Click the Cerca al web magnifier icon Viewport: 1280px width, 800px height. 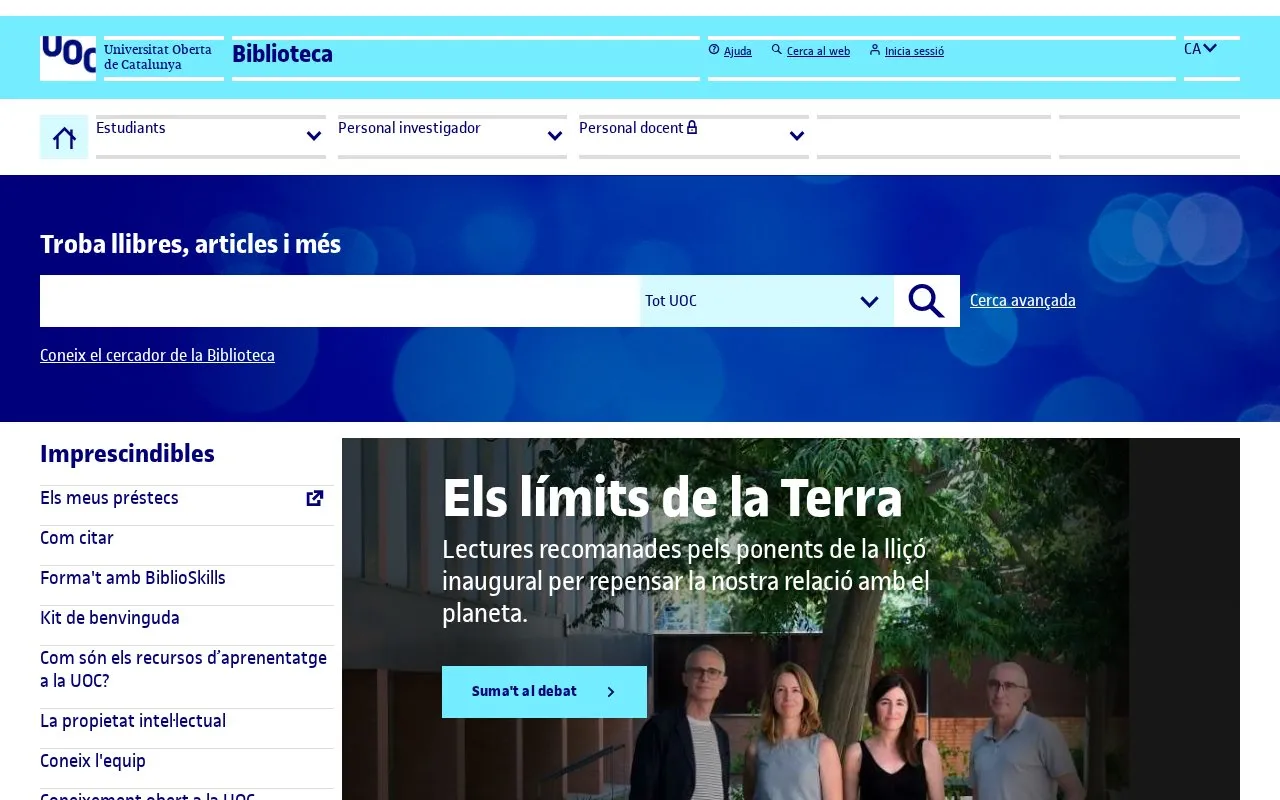pos(777,49)
